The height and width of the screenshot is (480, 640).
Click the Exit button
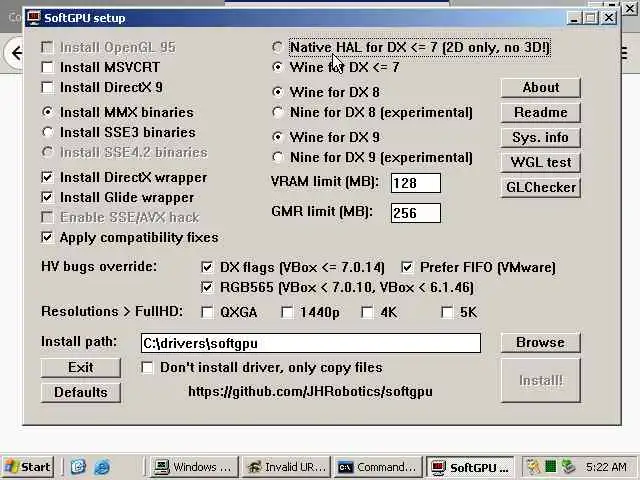[x=81, y=368]
